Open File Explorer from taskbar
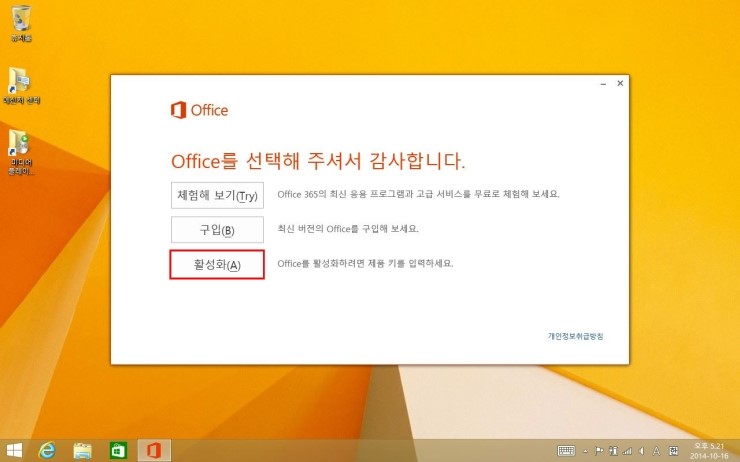The height and width of the screenshot is (462, 740). coord(83,450)
